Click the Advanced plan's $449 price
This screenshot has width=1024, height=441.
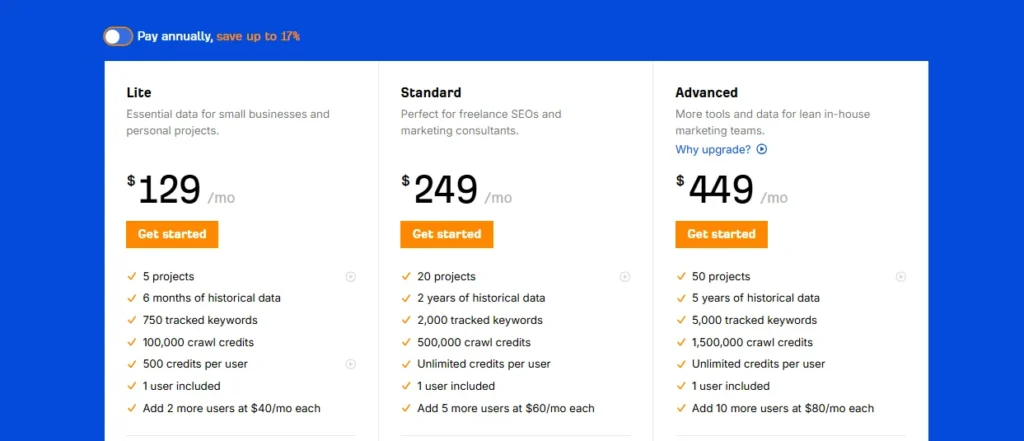(714, 190)
